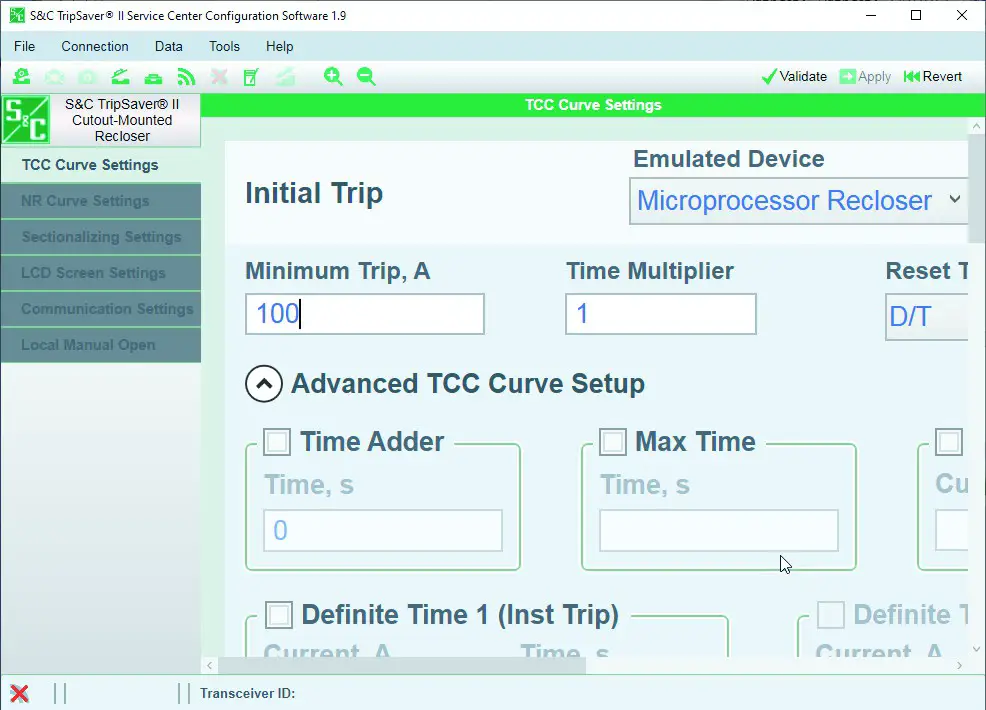
Task: Apply the settings with Apply button
Action: (865, 77)
